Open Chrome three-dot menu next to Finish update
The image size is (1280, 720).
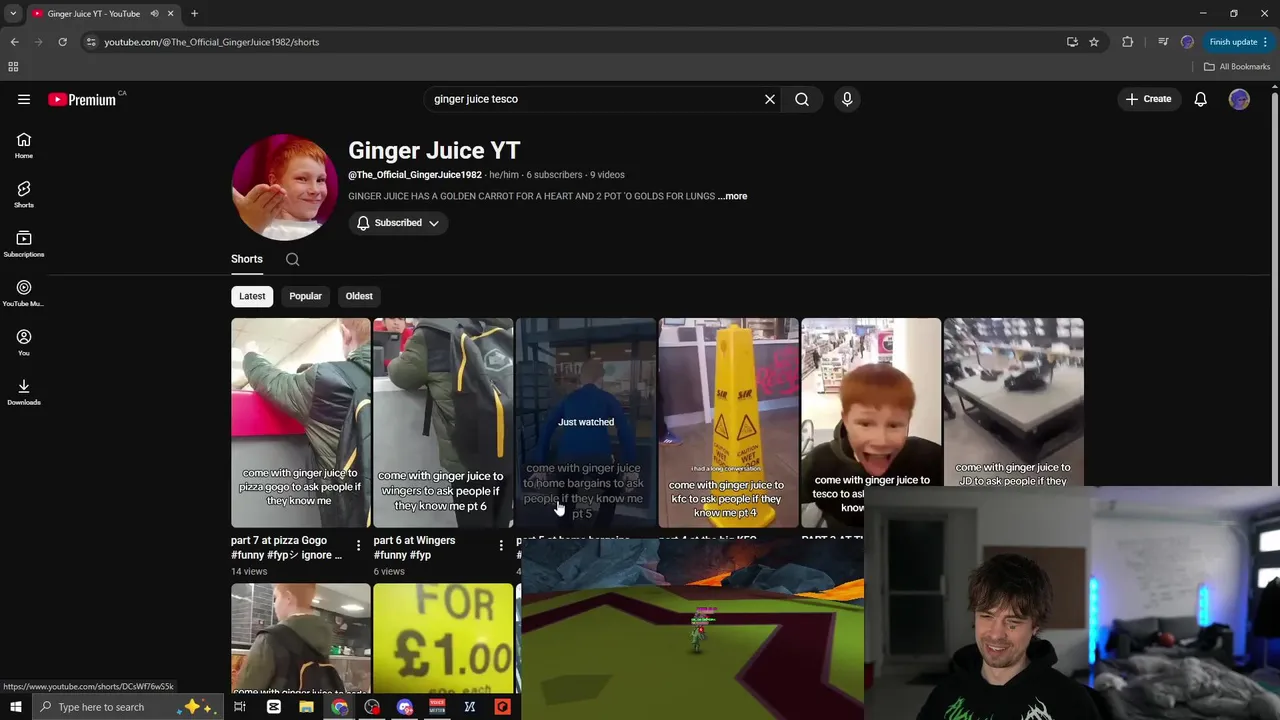pos(1265,42)
